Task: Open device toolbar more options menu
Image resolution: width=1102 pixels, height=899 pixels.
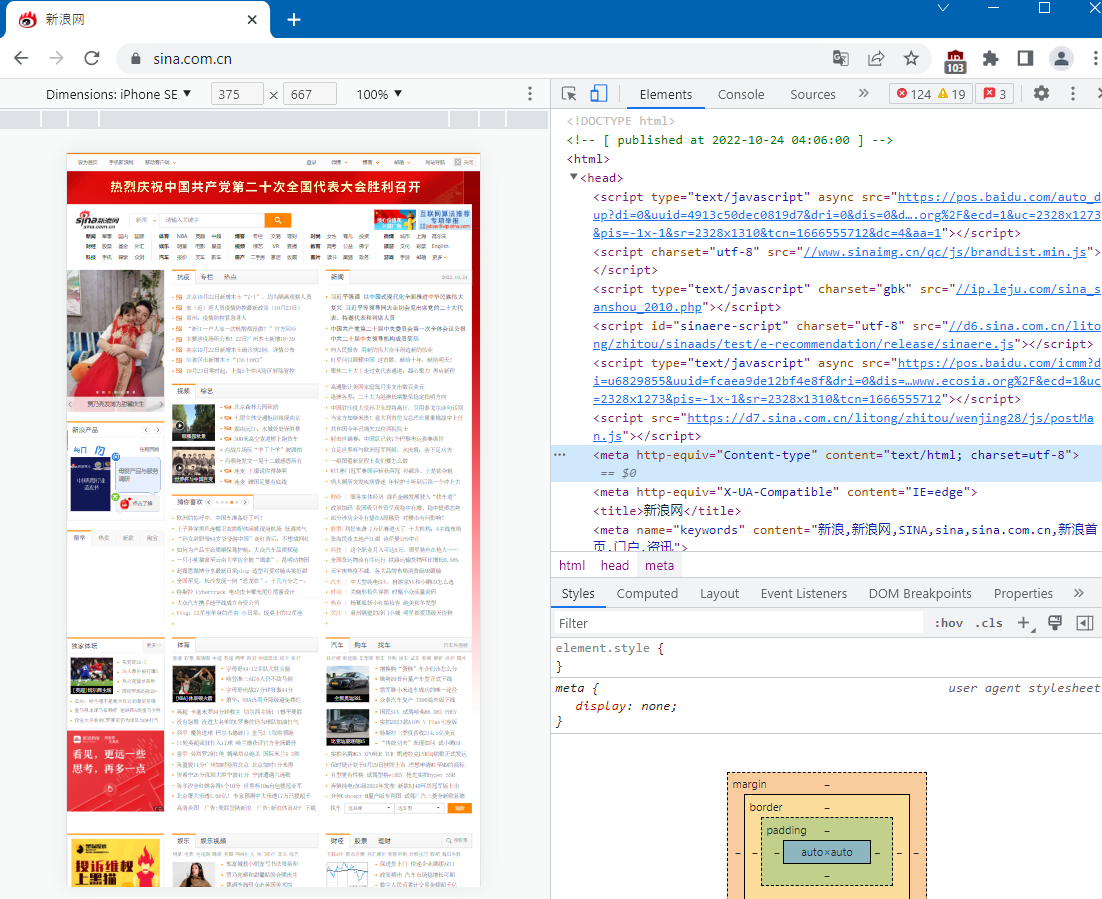Action: 530,93
